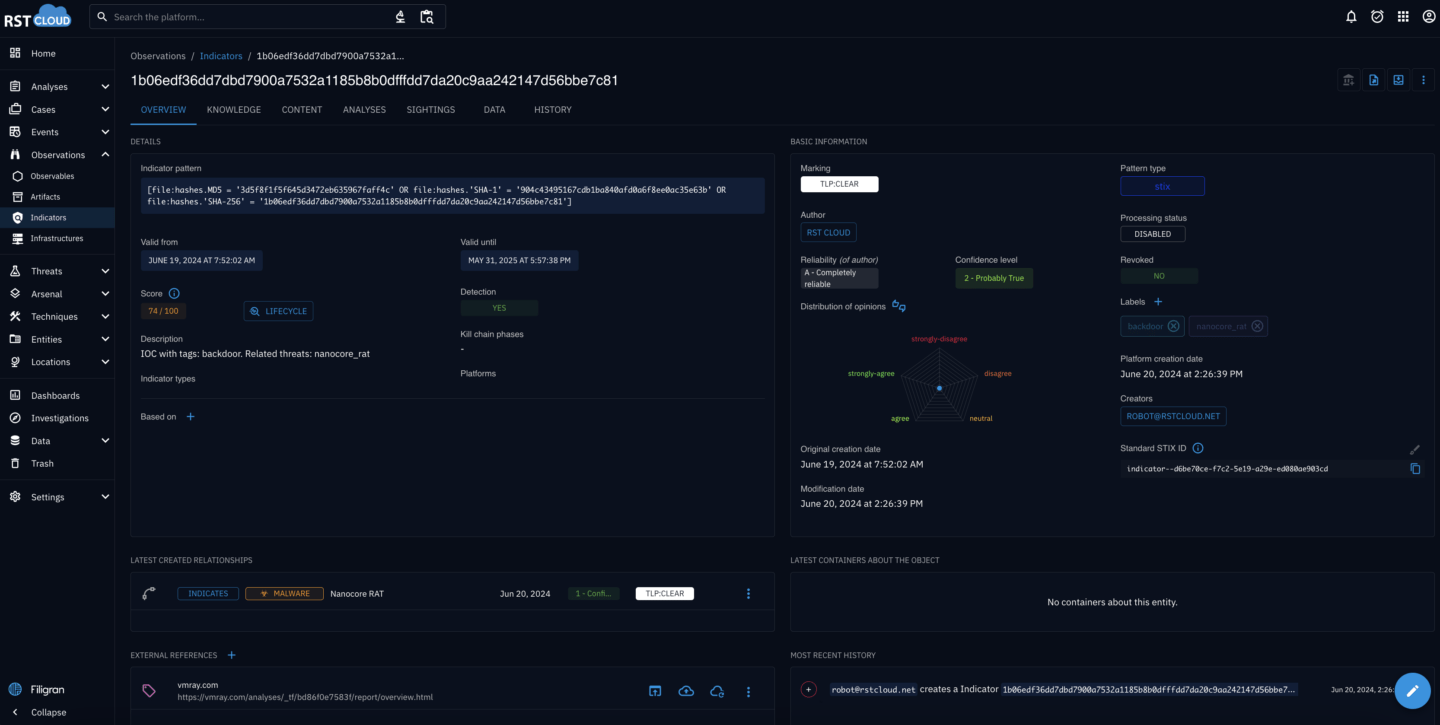Collapse the Observations sidebar section
The height and width of the screenshot is (725, 1440).
(x=104, y=154)
